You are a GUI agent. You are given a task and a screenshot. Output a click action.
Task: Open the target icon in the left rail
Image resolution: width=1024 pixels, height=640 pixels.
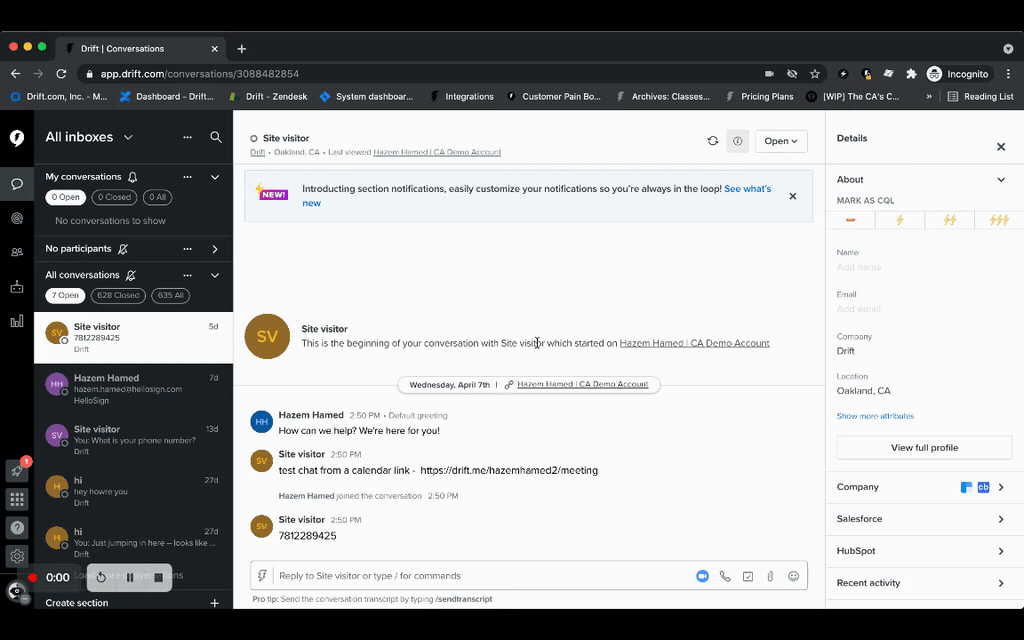17,218
